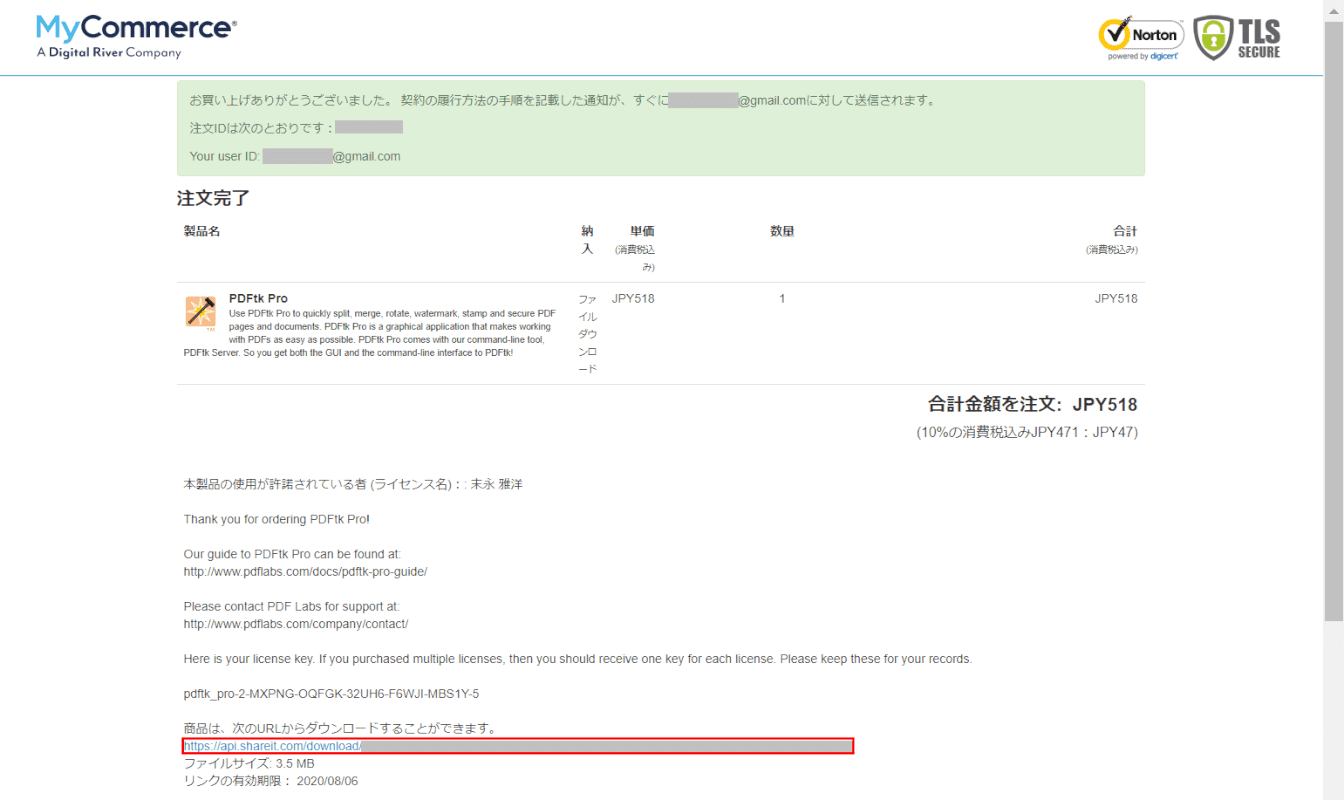Click the pdftk-pro-guide URL text
1344x800 pixels.
point(305,571)
